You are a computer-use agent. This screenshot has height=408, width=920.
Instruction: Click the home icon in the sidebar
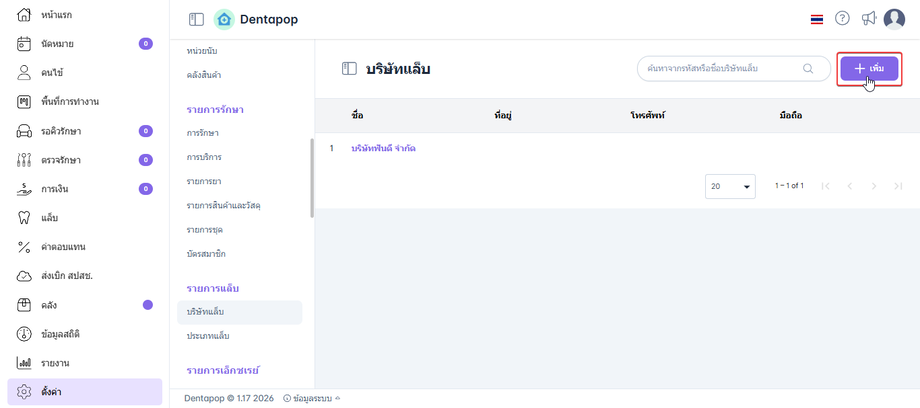click(x=24, y=15)
